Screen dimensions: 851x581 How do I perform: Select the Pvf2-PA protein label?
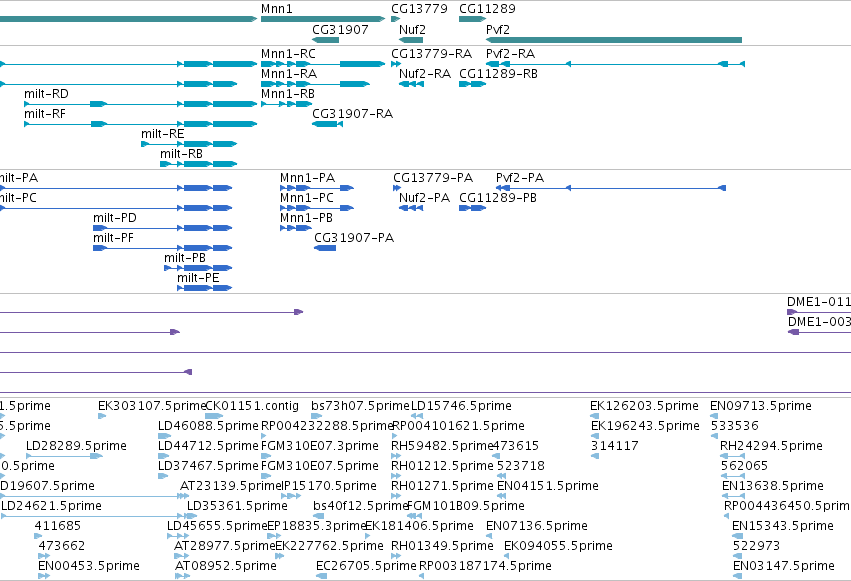[520, 178]
